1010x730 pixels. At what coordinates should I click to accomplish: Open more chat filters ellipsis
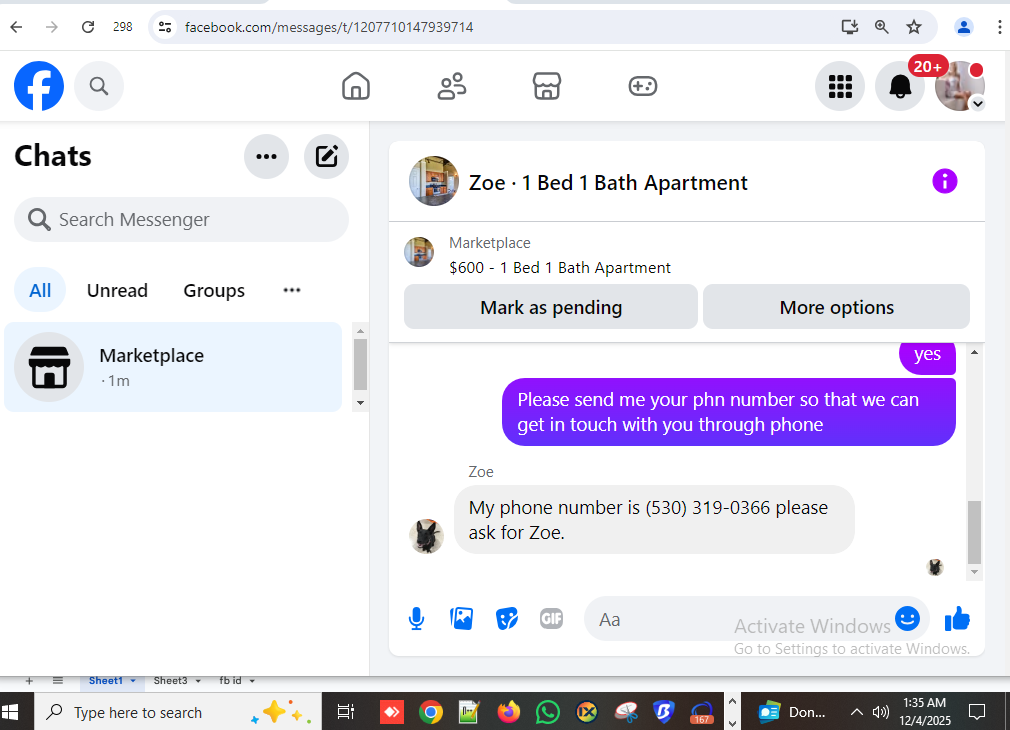(x=292, y=290)
